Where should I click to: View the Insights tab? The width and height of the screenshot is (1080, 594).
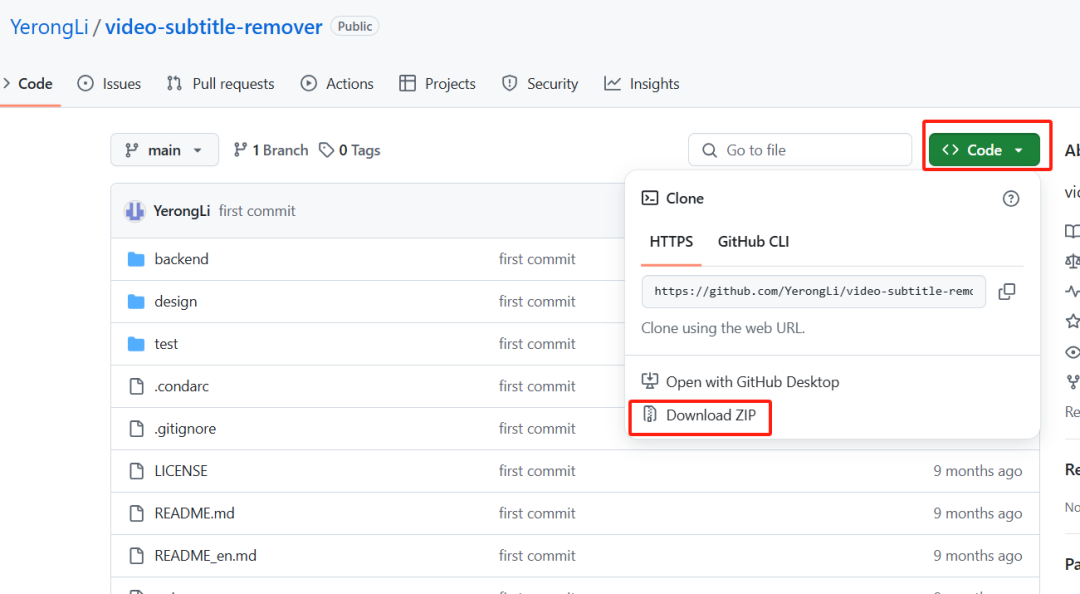tap(642, 83)
